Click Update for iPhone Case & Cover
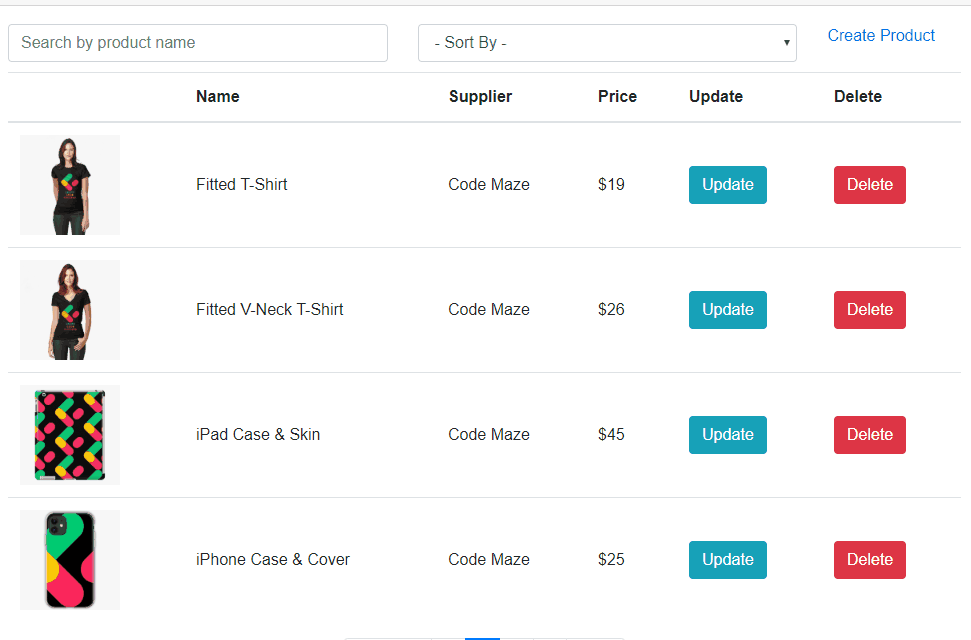This screenshot has width=971, height=640. [728, 560]
